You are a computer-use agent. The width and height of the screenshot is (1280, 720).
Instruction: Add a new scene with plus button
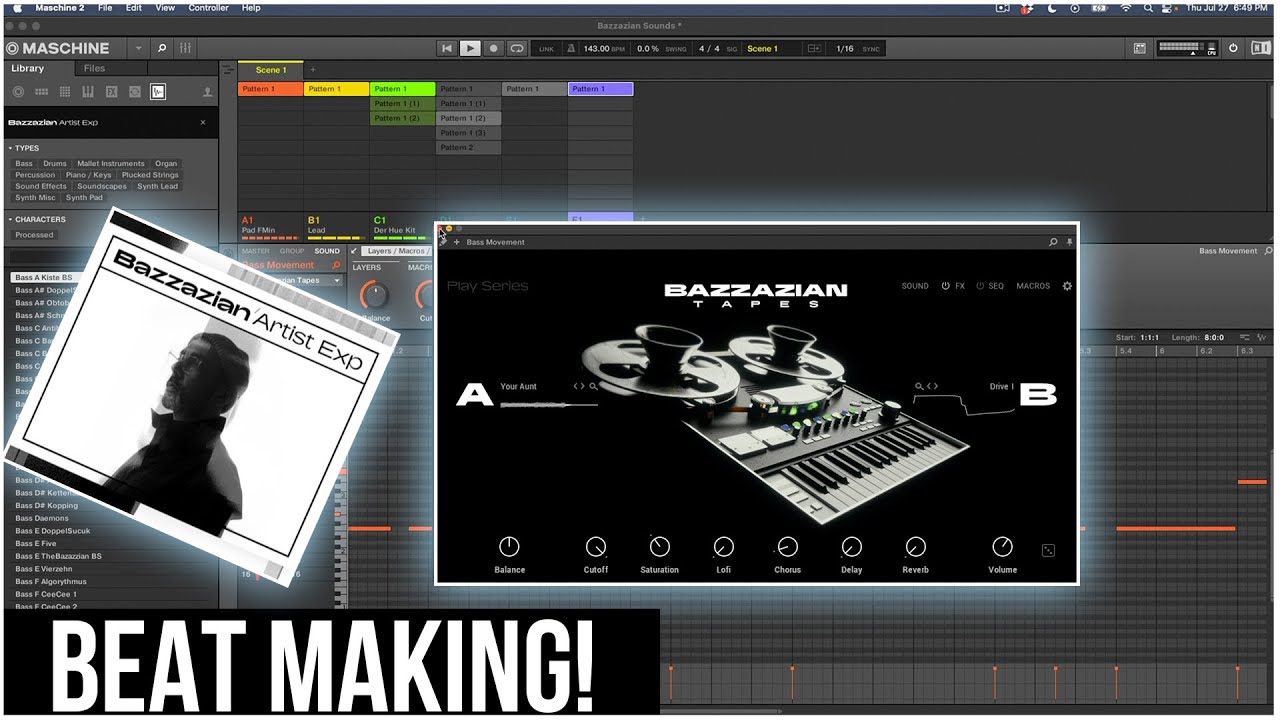(x=311, y=70)
